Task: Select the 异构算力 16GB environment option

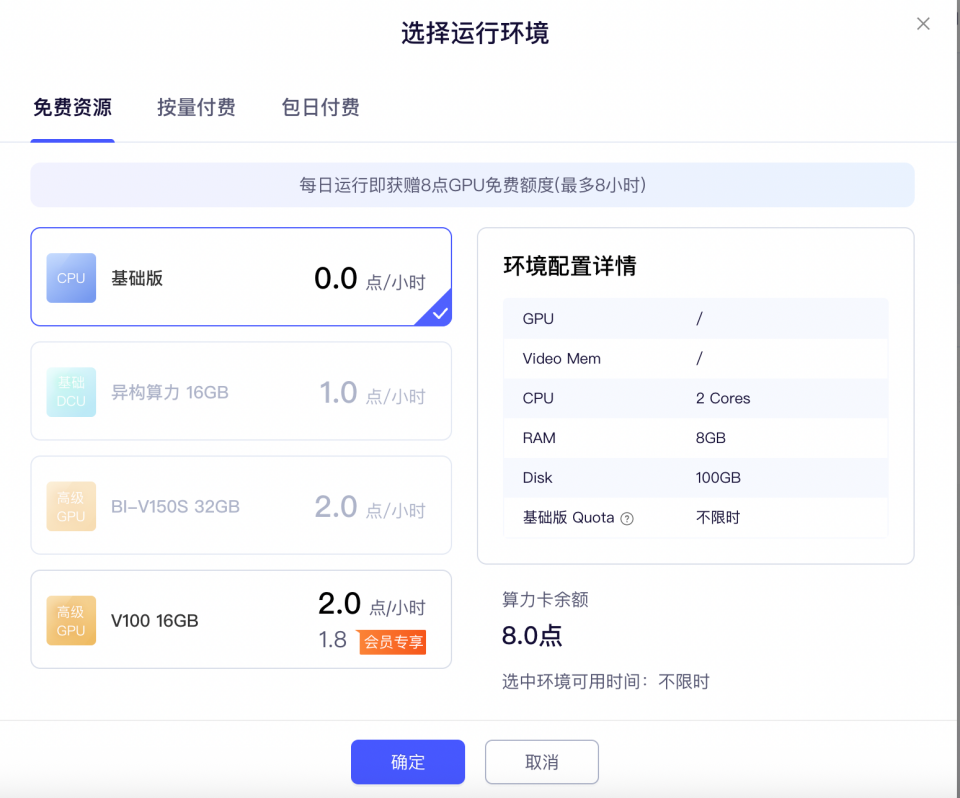Action: tap(240, 392)
